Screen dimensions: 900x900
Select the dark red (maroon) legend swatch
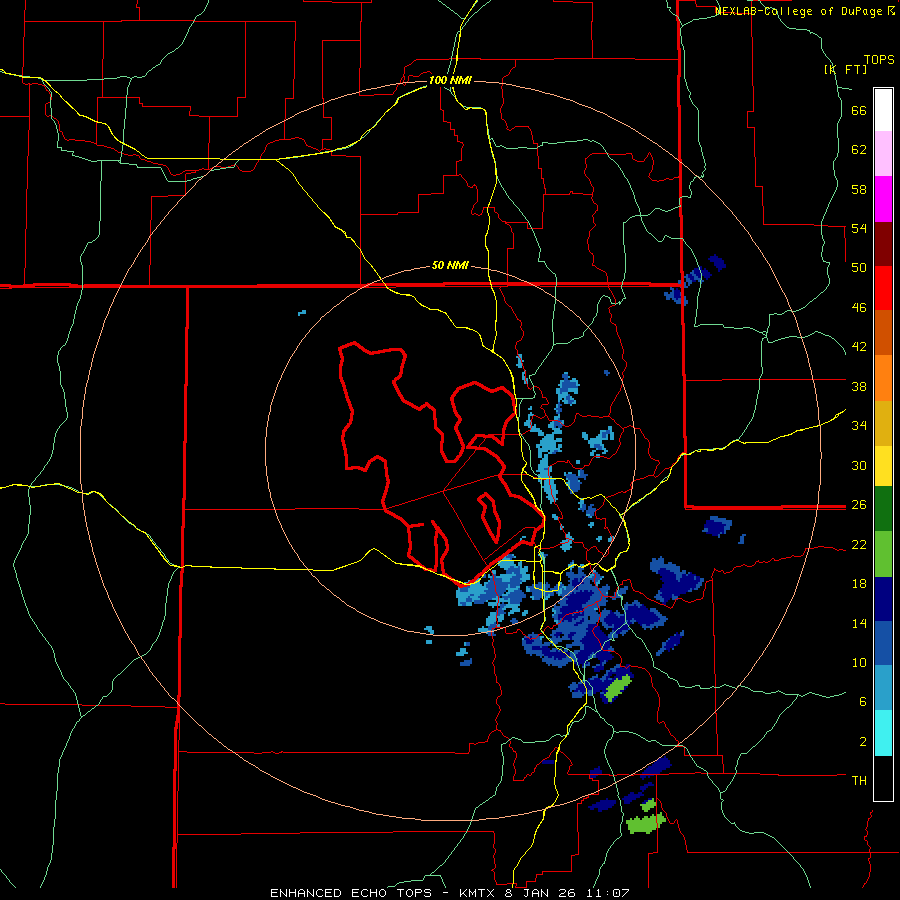(x=883, y=244)
